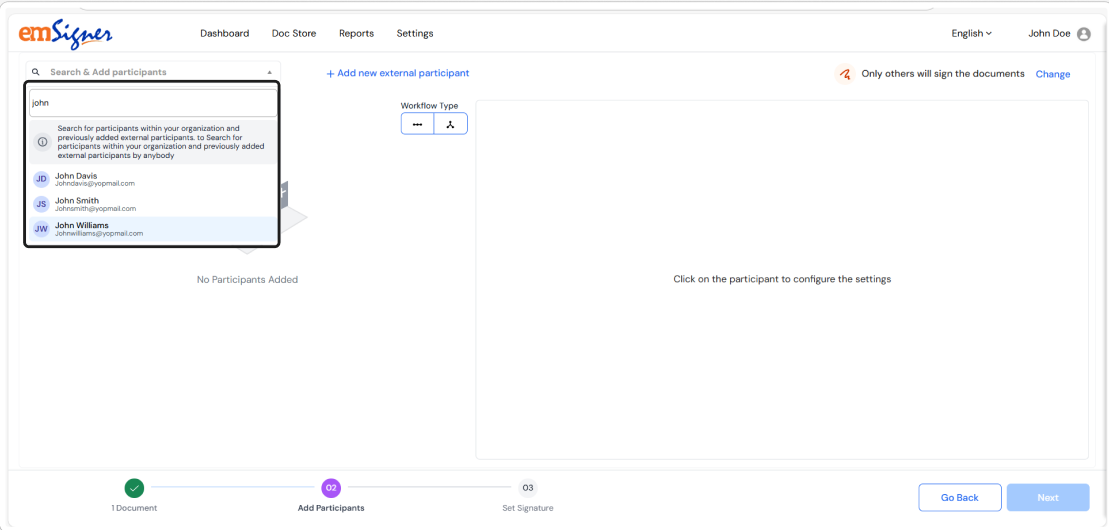The image size is (1109, 530).
Task: Go to the Doc Store tab
Action: [x=294, y=34]
